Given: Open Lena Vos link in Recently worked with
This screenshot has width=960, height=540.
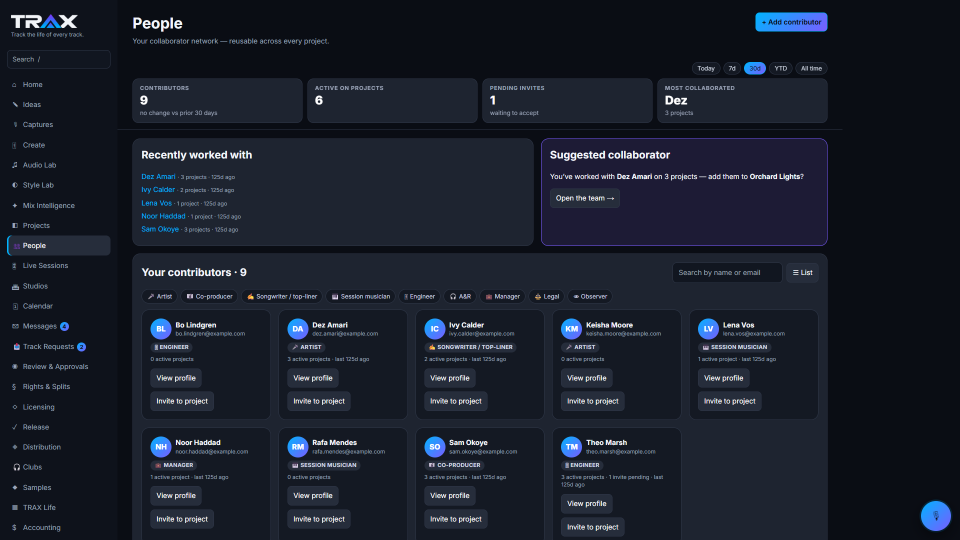Looking at the screenshot, I should tap(156, 203).
